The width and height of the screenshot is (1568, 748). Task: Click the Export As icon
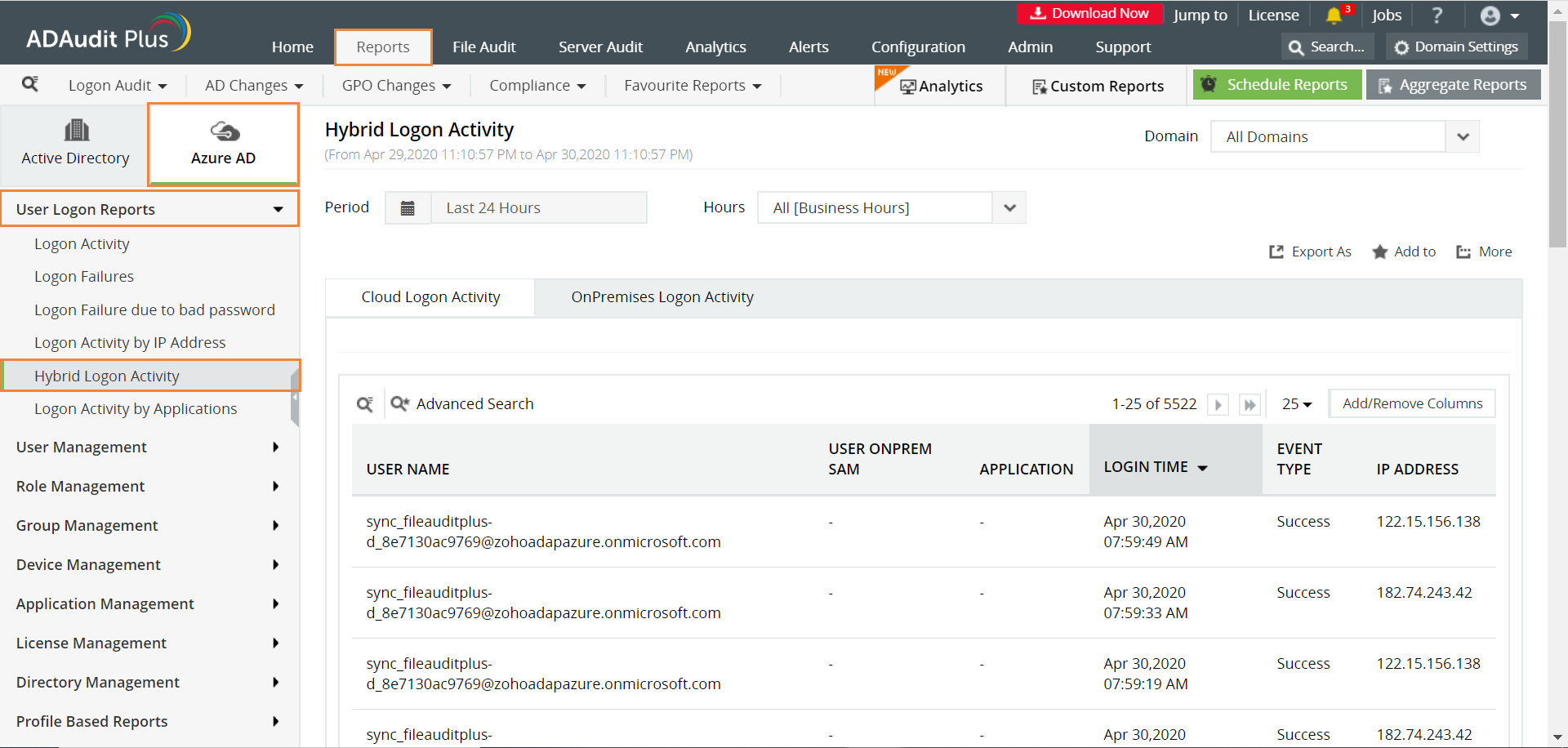(x=1276, y=252)
